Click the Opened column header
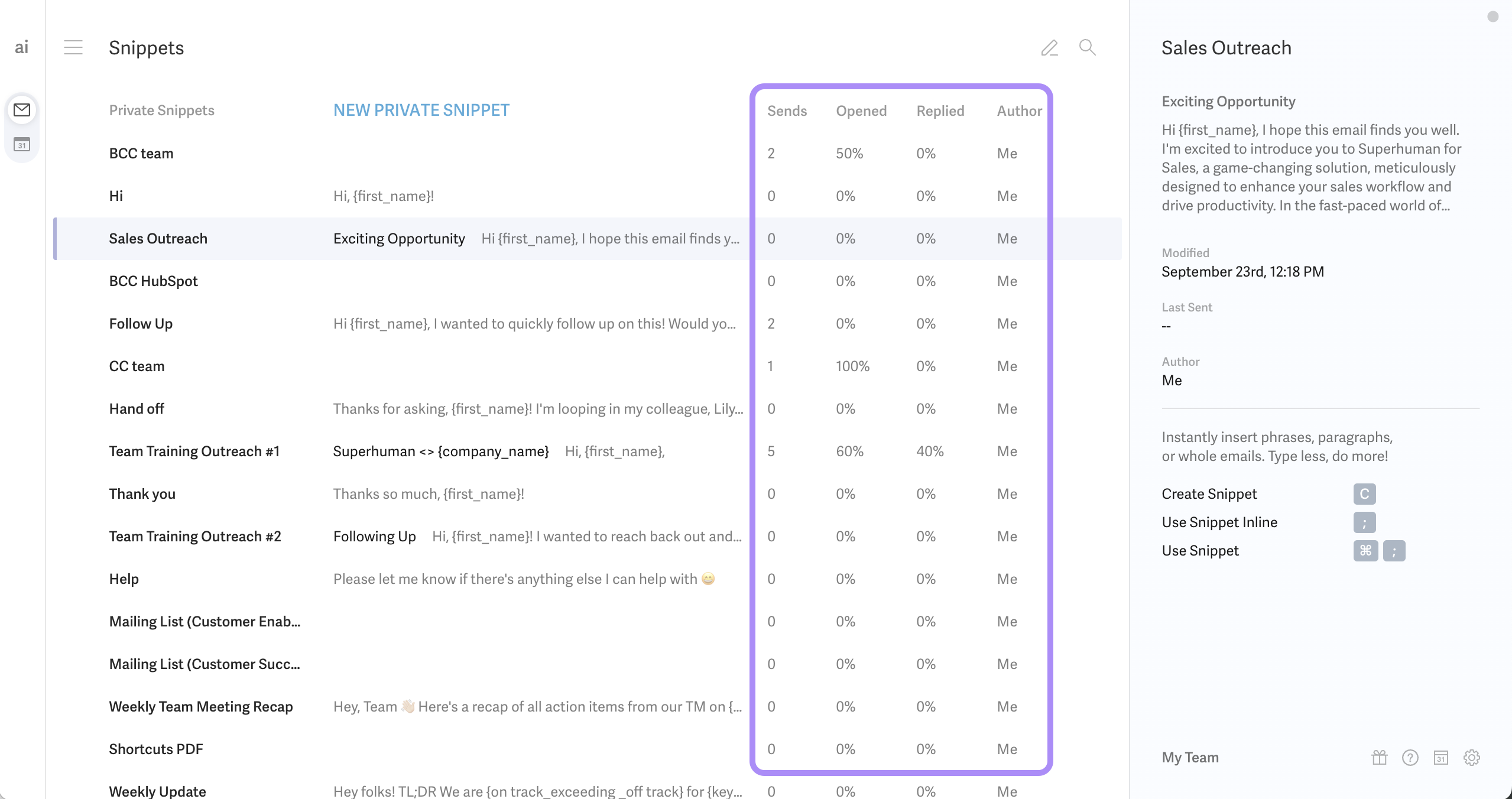The width and height of the screenshot is (1512, 799). coord(861,111)
